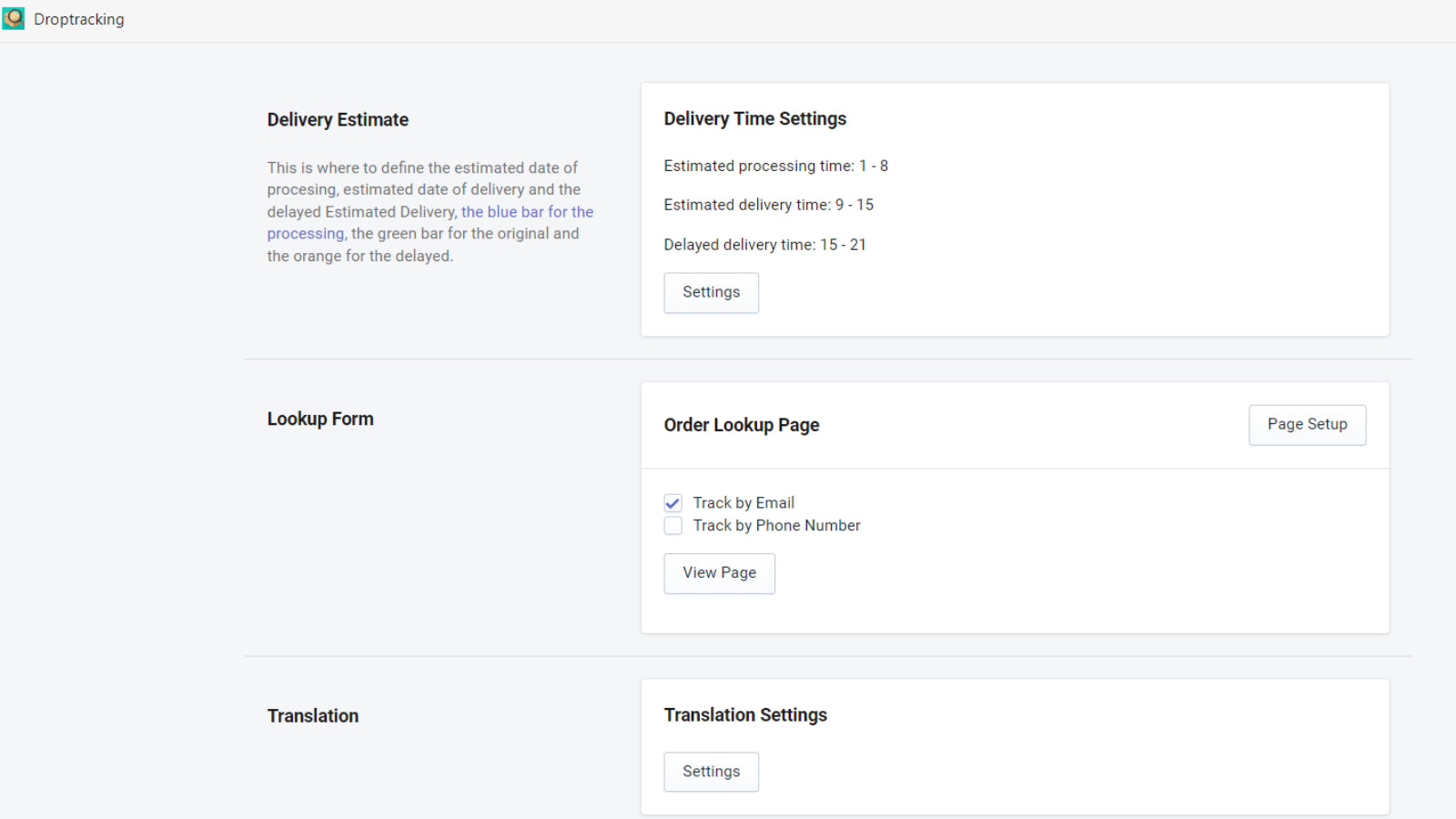Click the Track by Phone Number label
This screenshot has height=819, width=1456.
tap(776, 525)
